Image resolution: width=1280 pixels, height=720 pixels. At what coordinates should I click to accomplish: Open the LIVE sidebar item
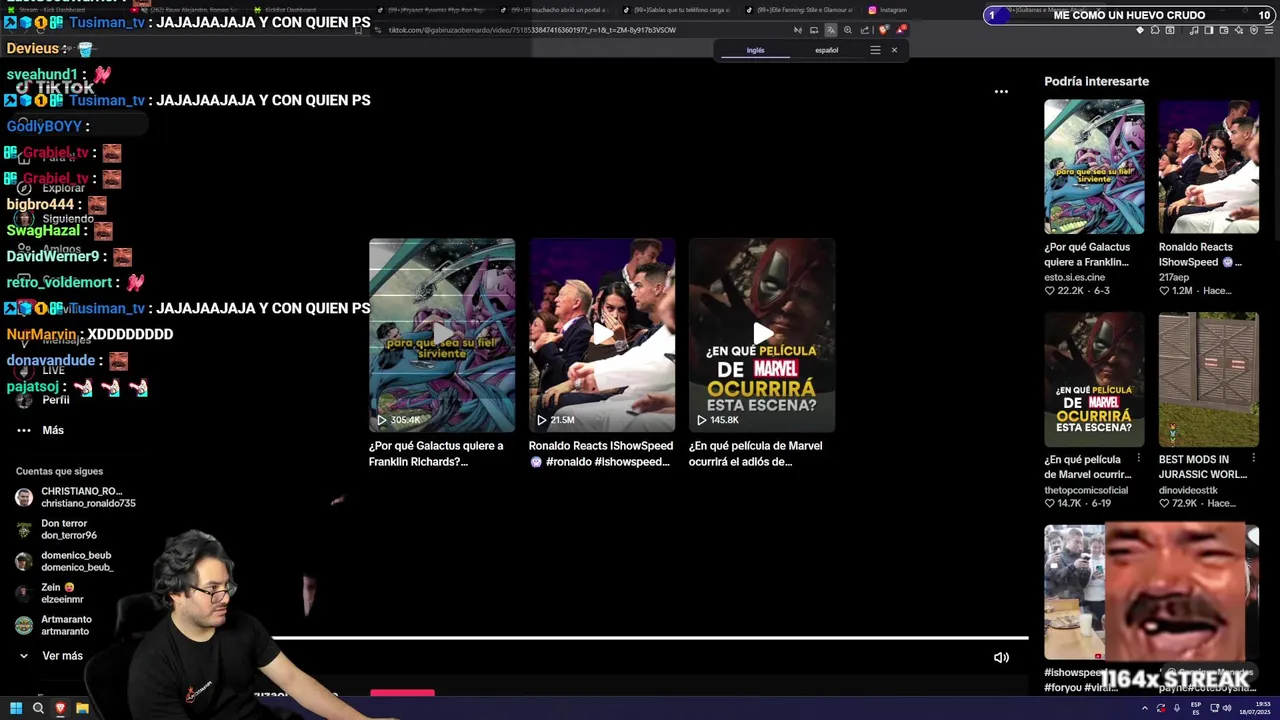42,370
